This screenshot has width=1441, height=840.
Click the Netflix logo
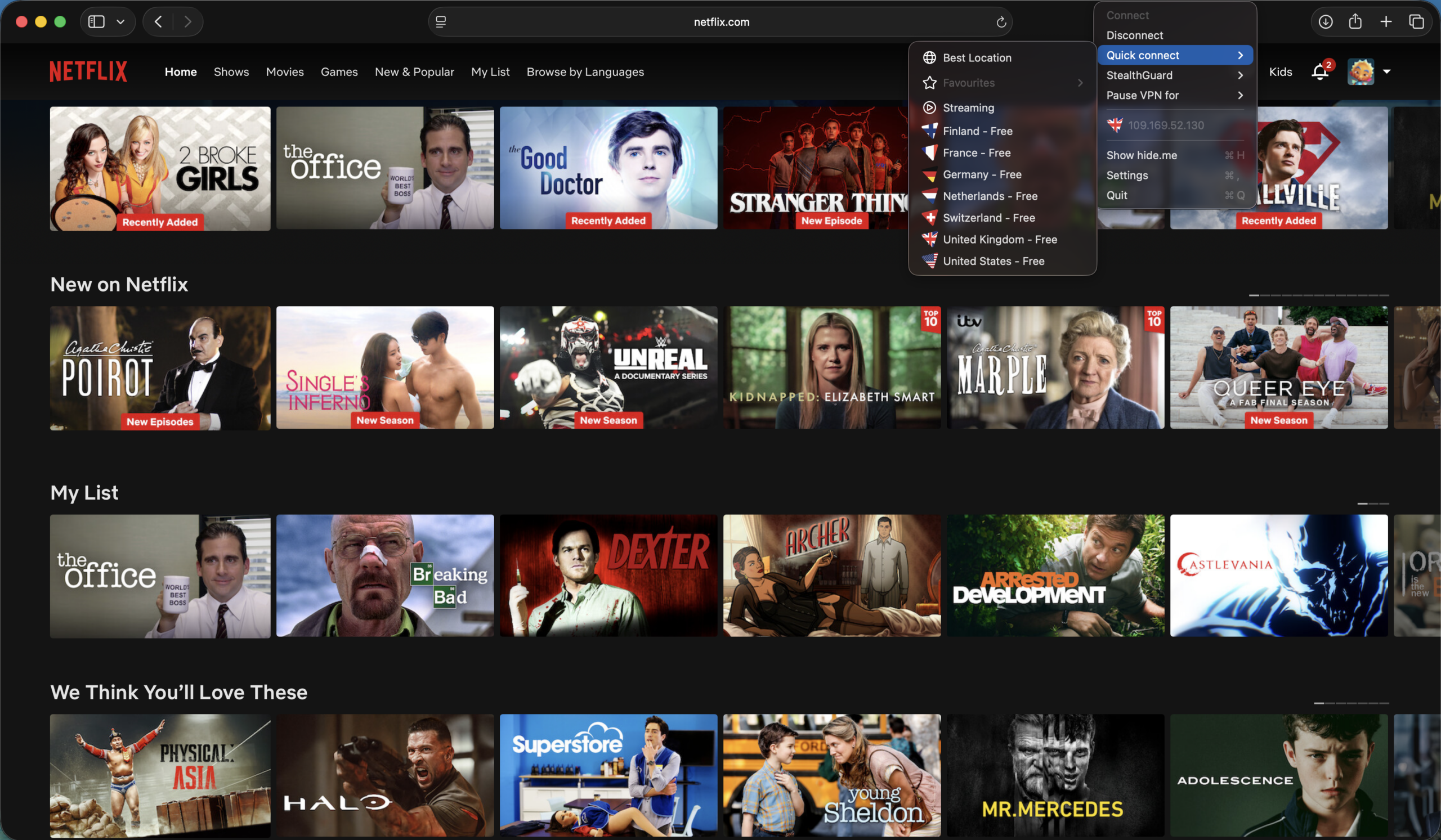coord(88,71)
